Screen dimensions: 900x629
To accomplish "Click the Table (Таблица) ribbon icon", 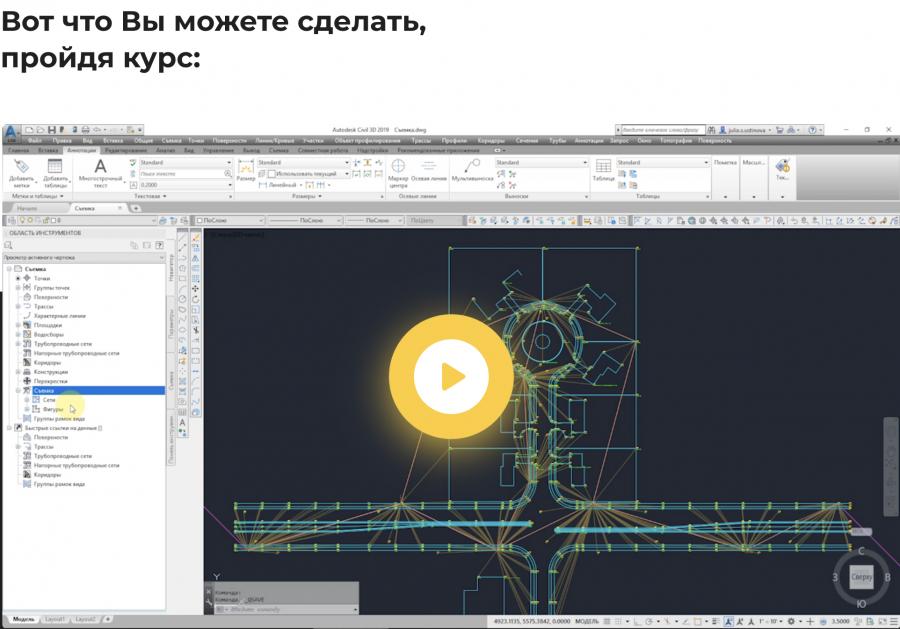I will [603, 170].
